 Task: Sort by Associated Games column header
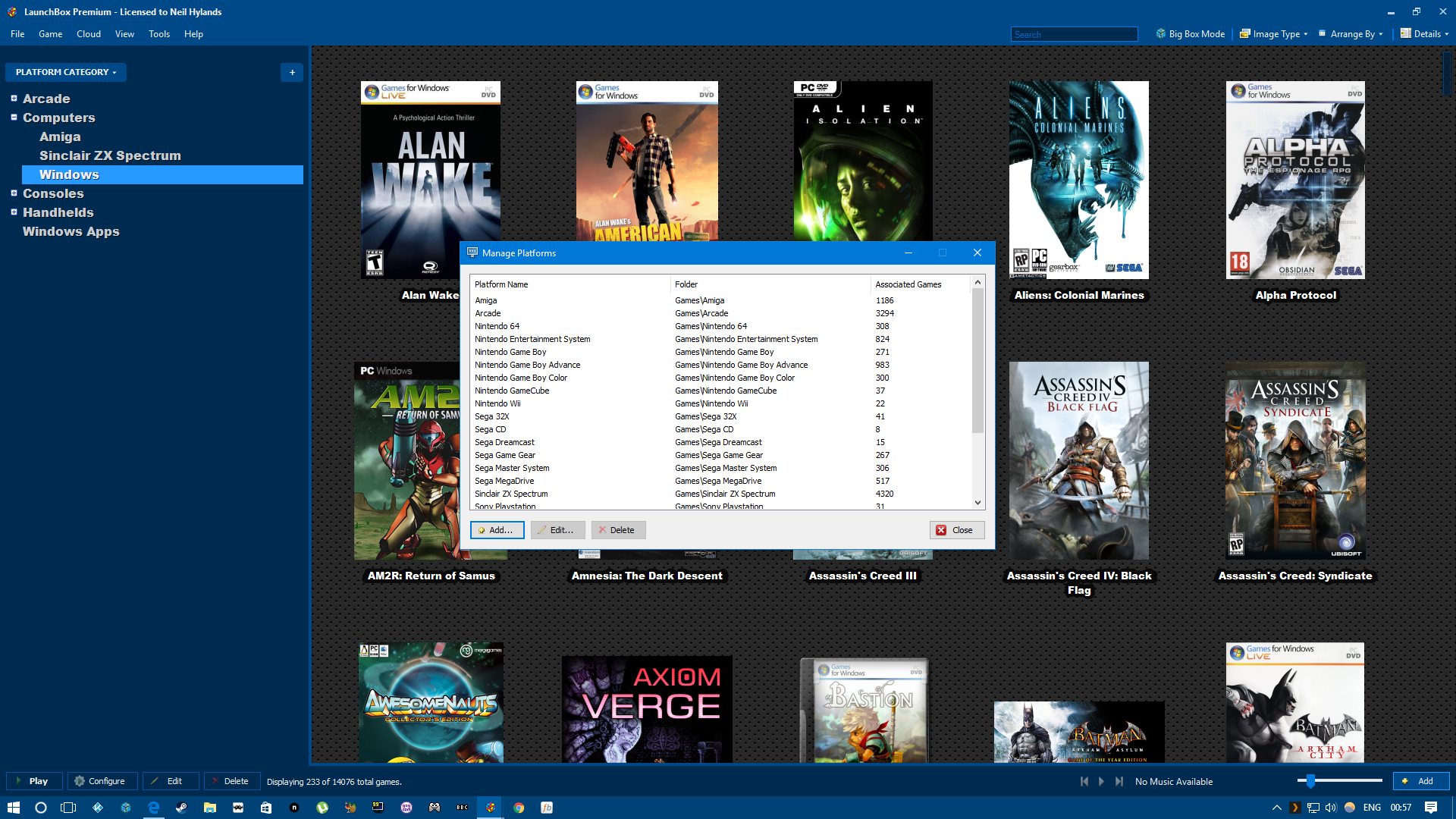coord(921,284)
